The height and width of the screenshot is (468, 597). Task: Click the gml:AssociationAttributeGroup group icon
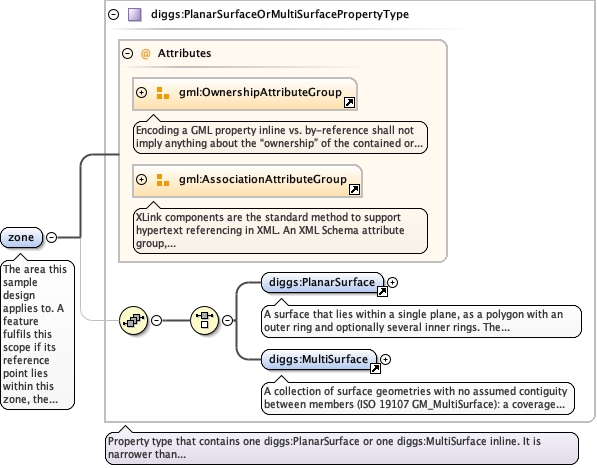pos(163,180)
